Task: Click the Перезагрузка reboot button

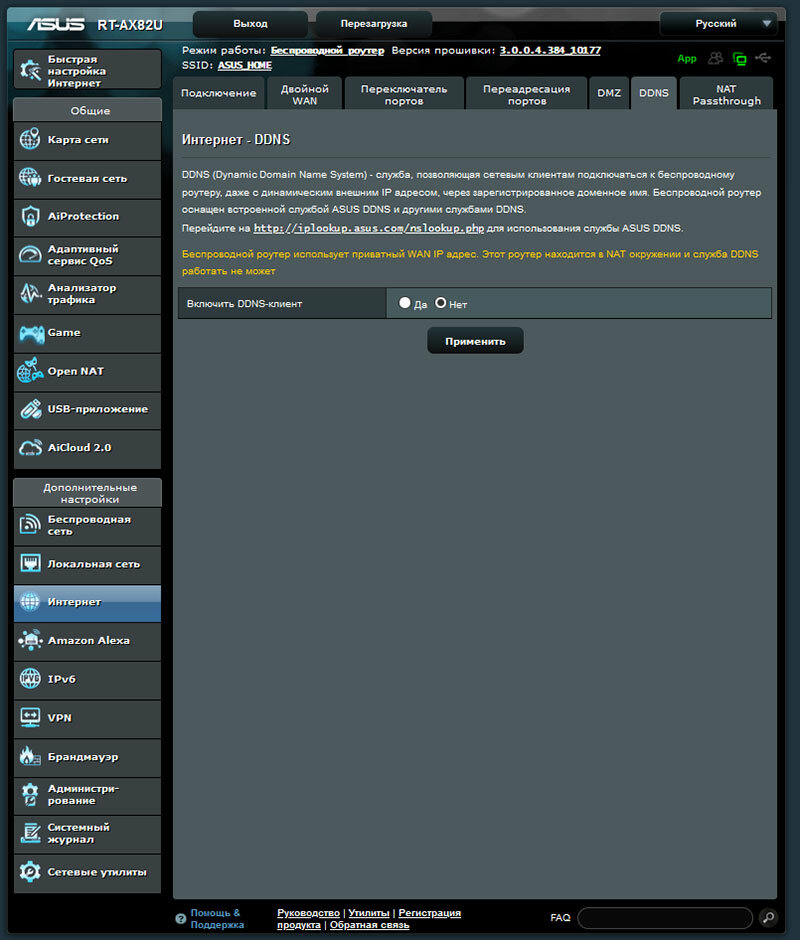Action: (x=374, y=24)
